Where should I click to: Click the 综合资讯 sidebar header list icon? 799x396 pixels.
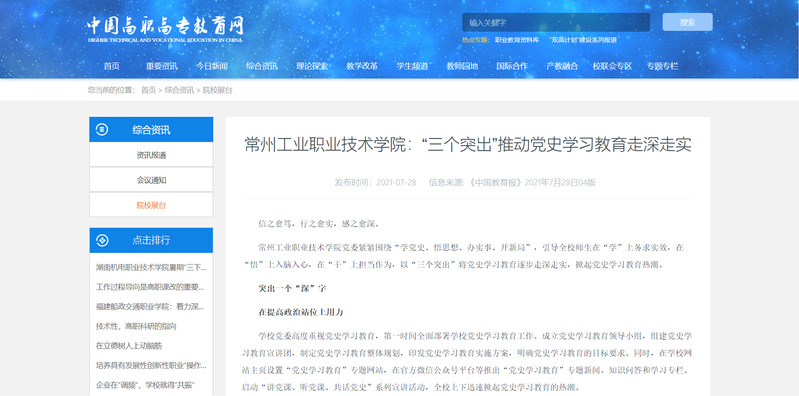pyautogui.click(x=102, y=129)
